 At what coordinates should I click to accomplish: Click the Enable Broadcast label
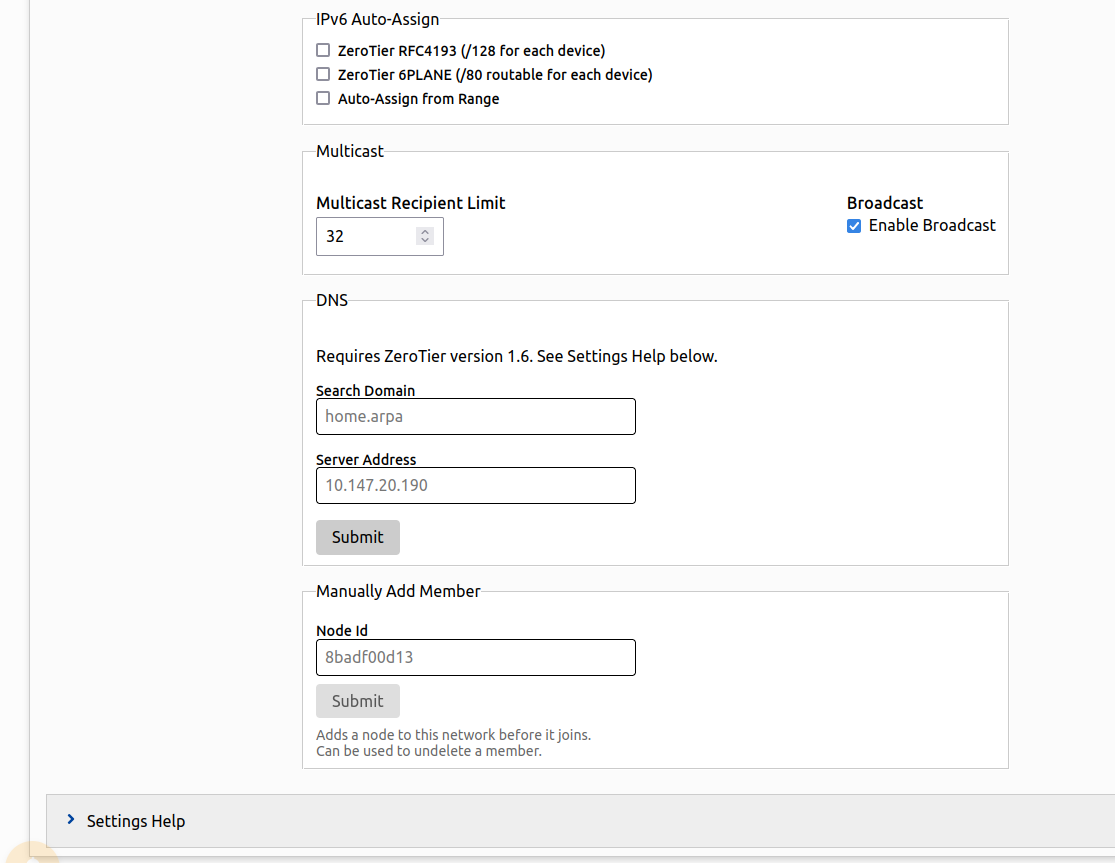[x=932, y=226]
